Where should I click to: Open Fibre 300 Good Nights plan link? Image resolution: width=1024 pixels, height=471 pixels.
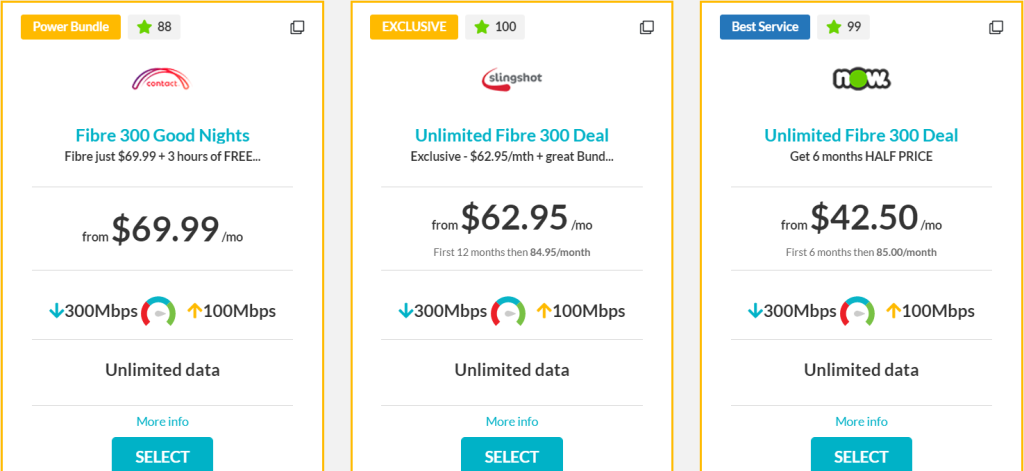pos(162,135)
